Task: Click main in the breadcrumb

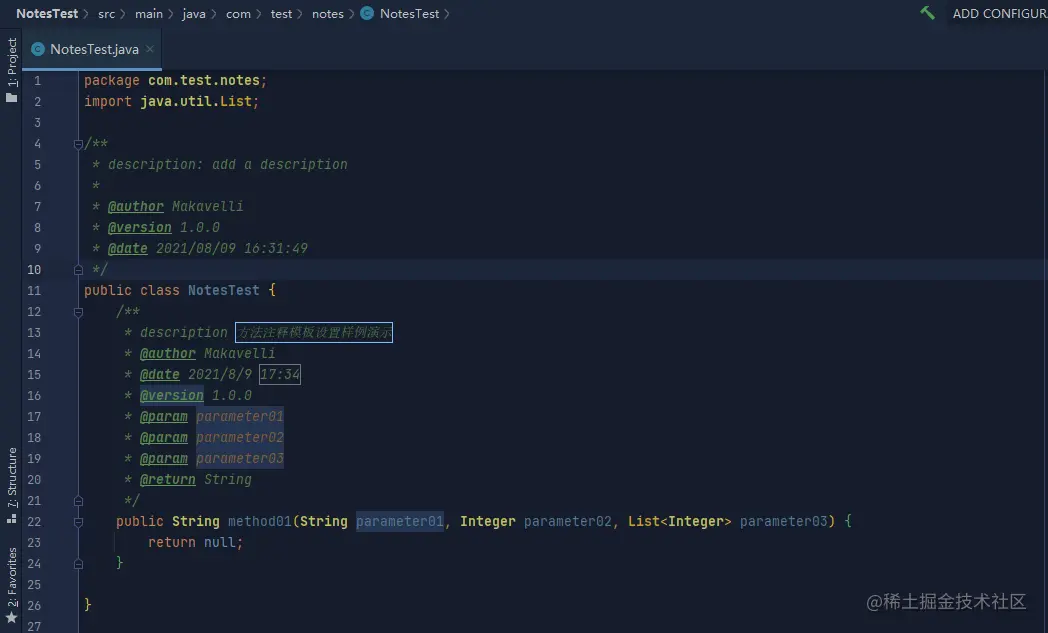Action: tap(148, 14)
